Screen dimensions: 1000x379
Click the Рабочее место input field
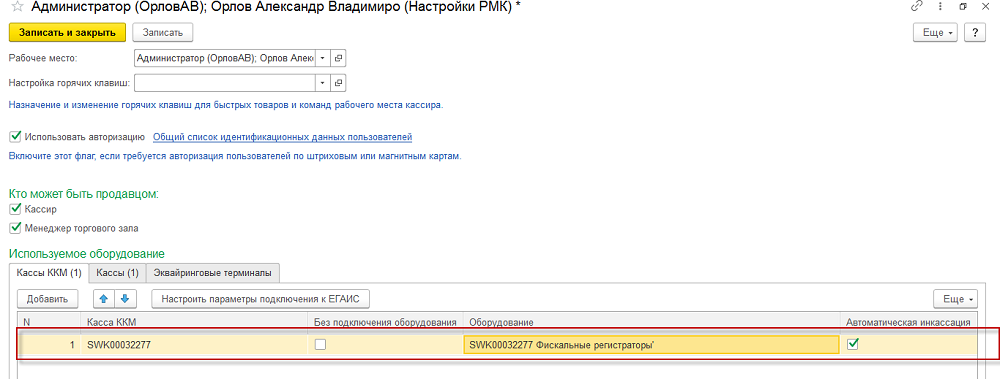pyautogui.click(x=225, y=58)
